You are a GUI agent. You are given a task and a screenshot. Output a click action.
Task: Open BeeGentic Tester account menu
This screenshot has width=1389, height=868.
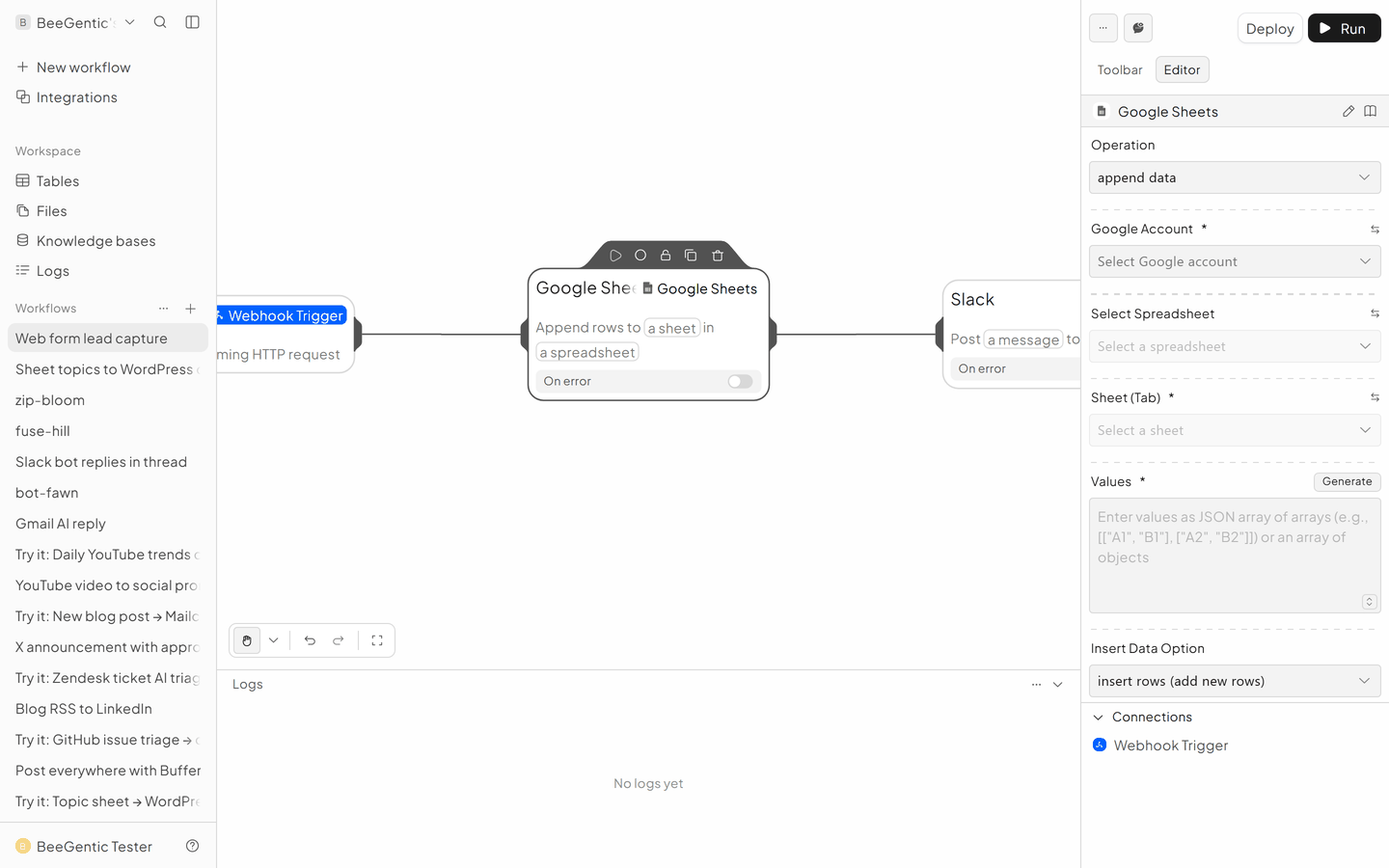84,846
